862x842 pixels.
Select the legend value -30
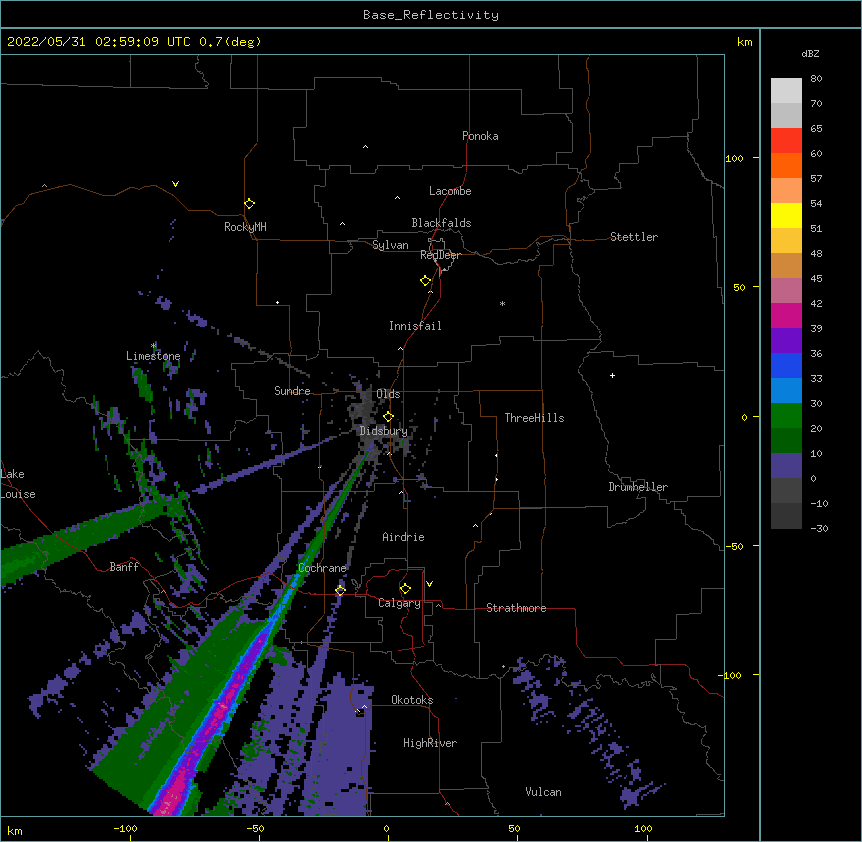point(819,528)
